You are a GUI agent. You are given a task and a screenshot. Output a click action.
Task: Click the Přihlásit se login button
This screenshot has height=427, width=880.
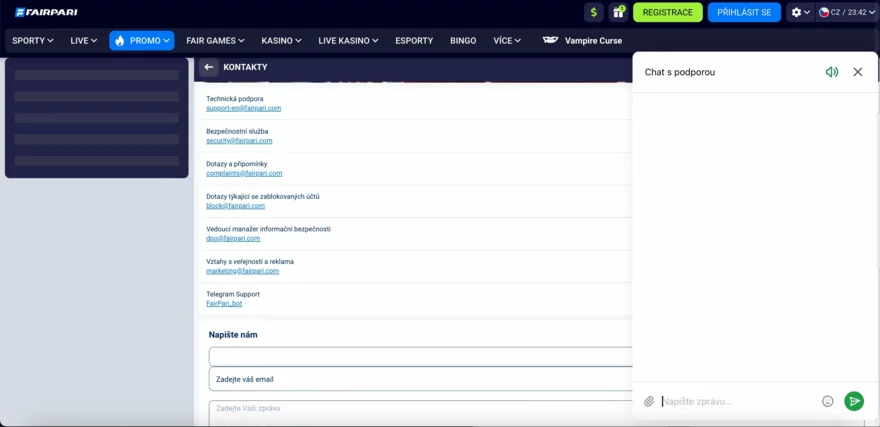click(744, 12)
